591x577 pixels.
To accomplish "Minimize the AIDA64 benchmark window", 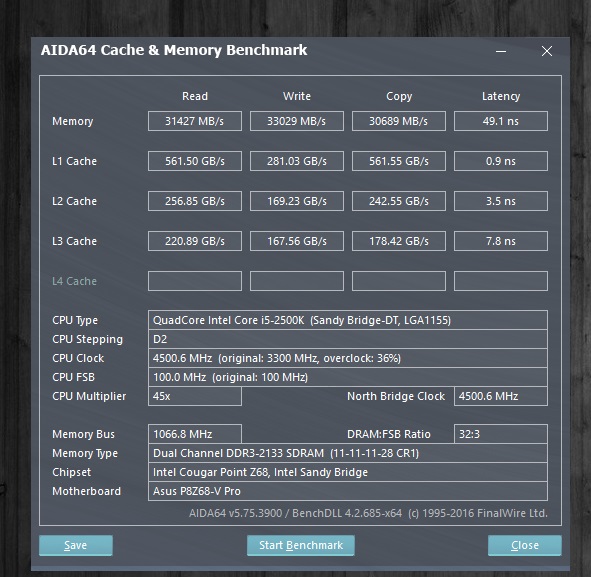I will pyautogui.click(x=501, y=51).
